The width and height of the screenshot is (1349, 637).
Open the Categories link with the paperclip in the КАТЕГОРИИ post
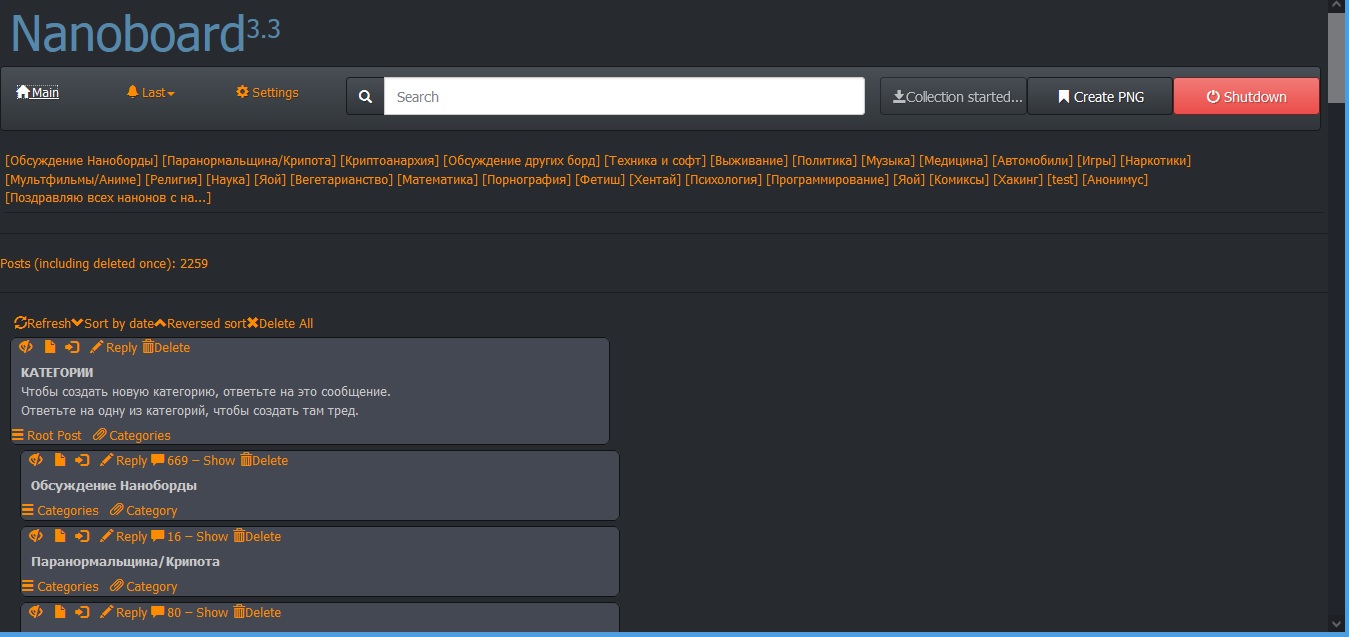click(132, 435)
